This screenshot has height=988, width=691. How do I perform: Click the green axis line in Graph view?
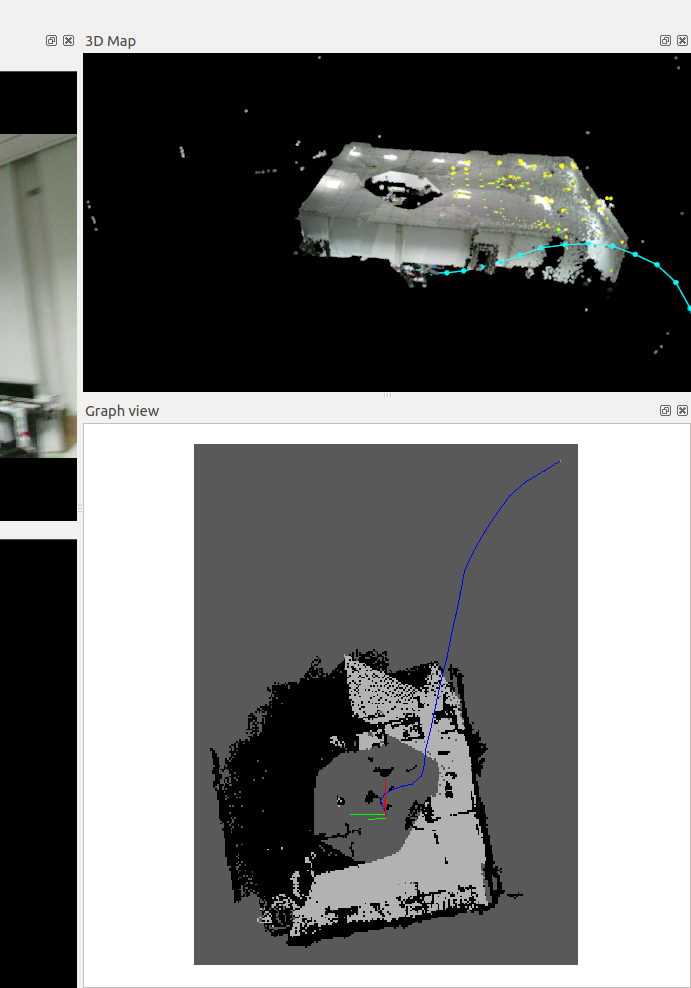[366, 815]
